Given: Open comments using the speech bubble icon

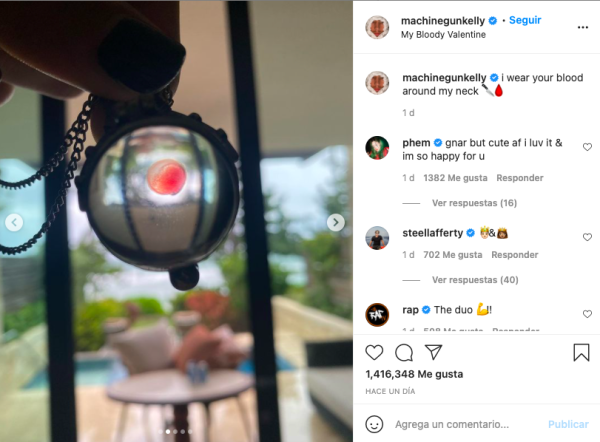Looking at the screenshot, I should coord(404,352).
